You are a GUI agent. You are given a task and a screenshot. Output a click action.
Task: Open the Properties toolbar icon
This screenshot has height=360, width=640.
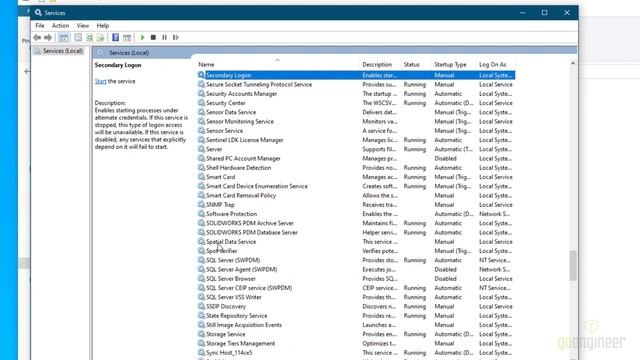click(x=78, y=38)
